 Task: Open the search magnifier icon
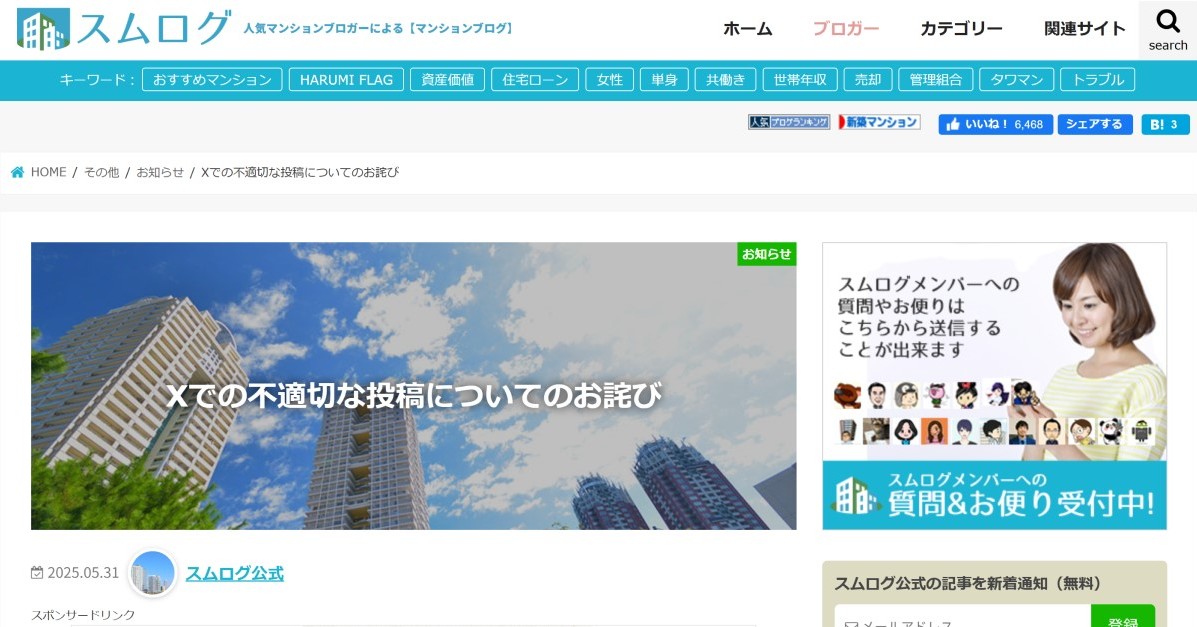pyautogui.click(x=1167, y=21)
